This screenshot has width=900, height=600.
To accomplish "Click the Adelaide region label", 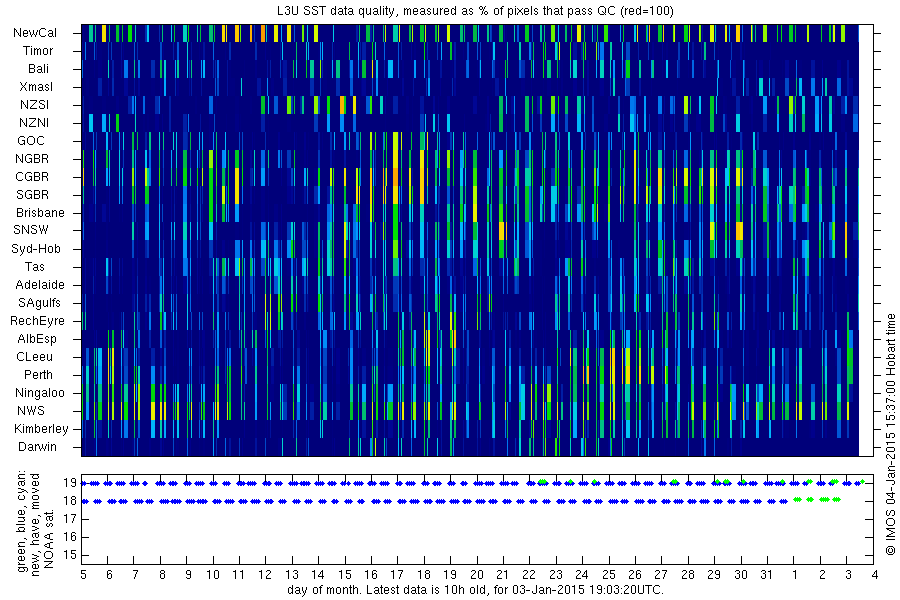I will [x=40, y=285].
